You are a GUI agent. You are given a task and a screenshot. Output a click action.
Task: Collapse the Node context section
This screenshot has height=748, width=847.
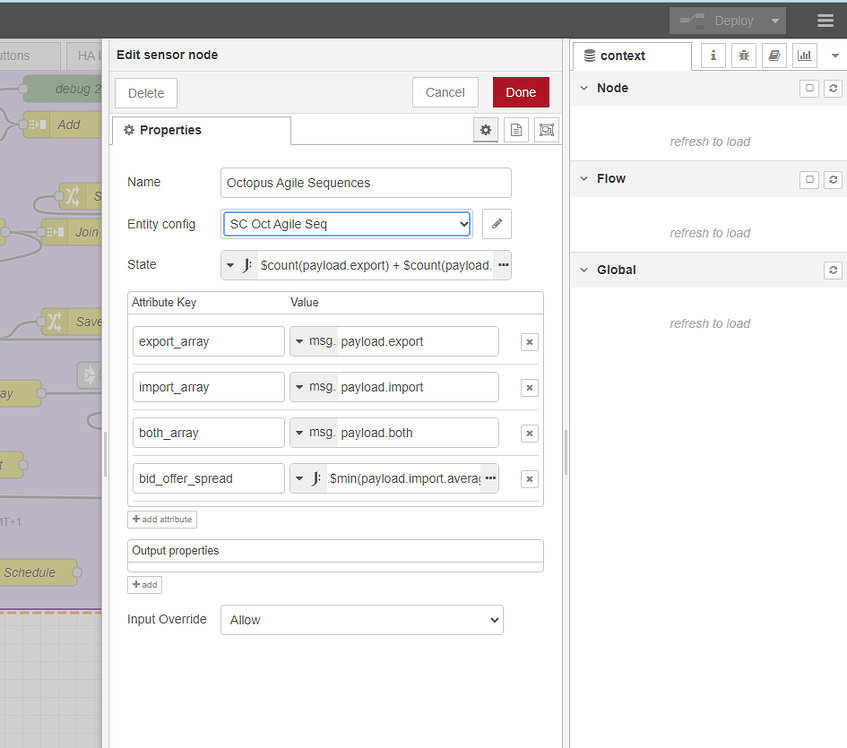tap(583, 88)
